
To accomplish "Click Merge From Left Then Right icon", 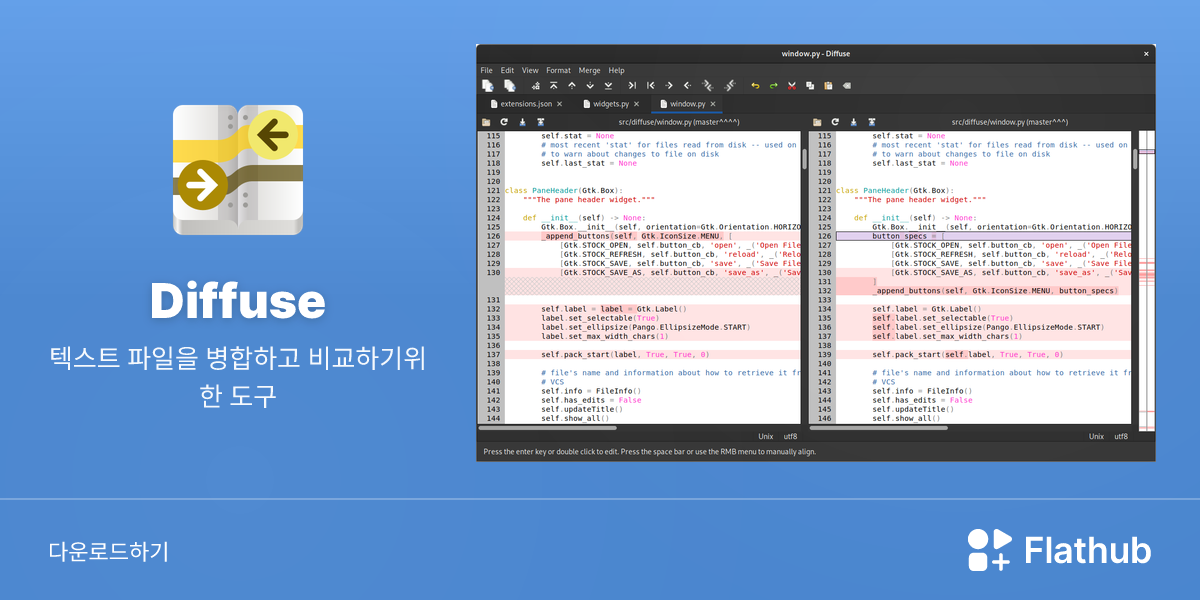I will coord(708,86).
